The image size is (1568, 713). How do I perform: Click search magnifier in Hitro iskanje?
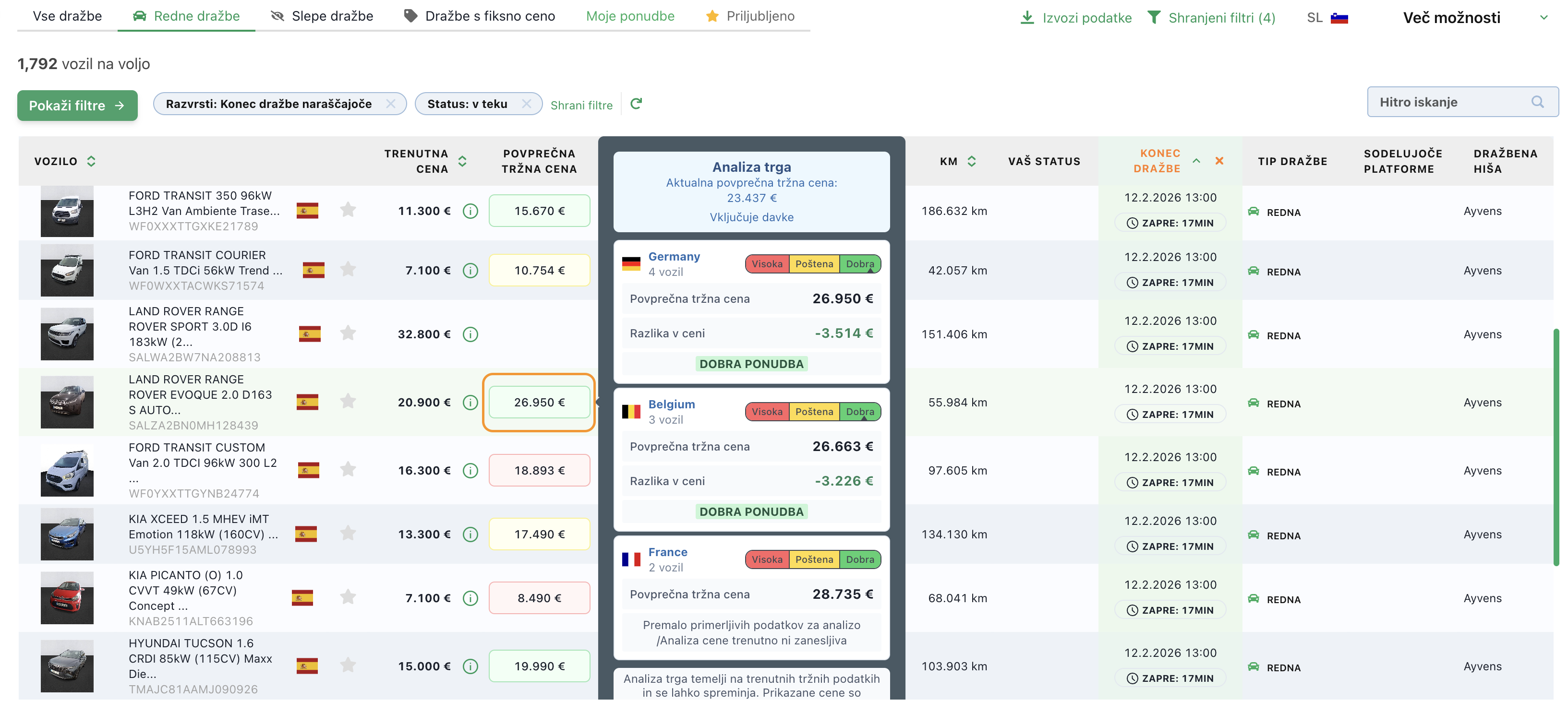(x=1537, y=102)
